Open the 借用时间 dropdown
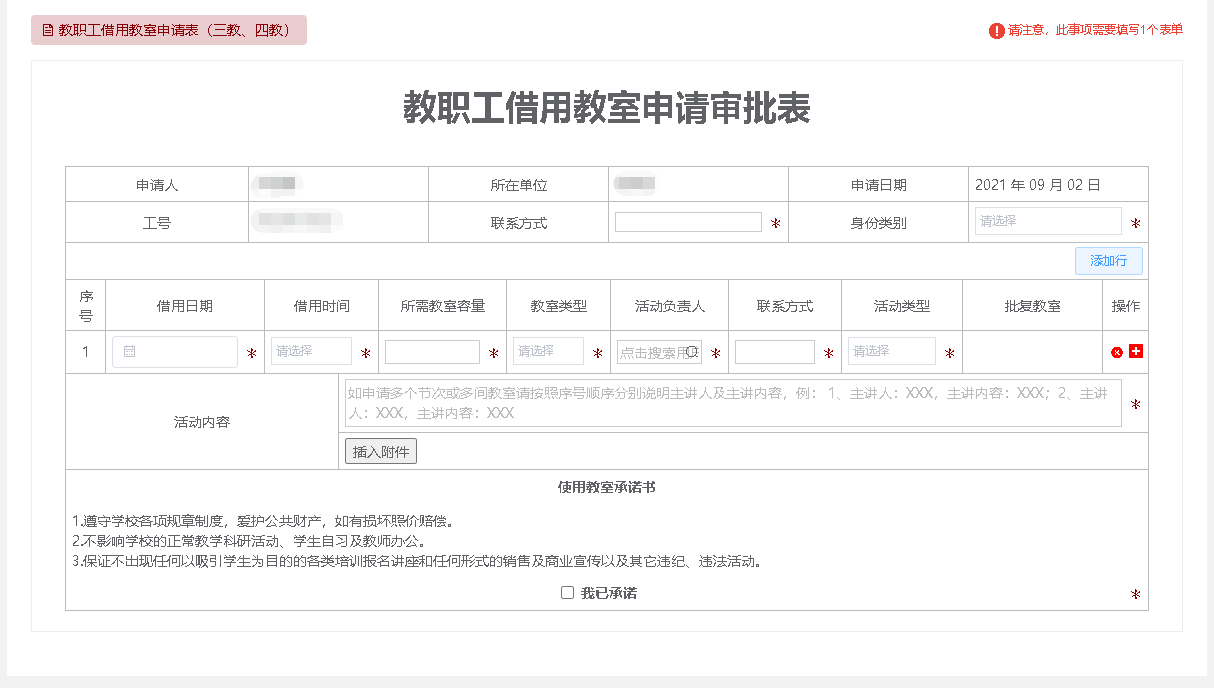The width and height of the screenshot is (1214, 688). tap(311, 351)
